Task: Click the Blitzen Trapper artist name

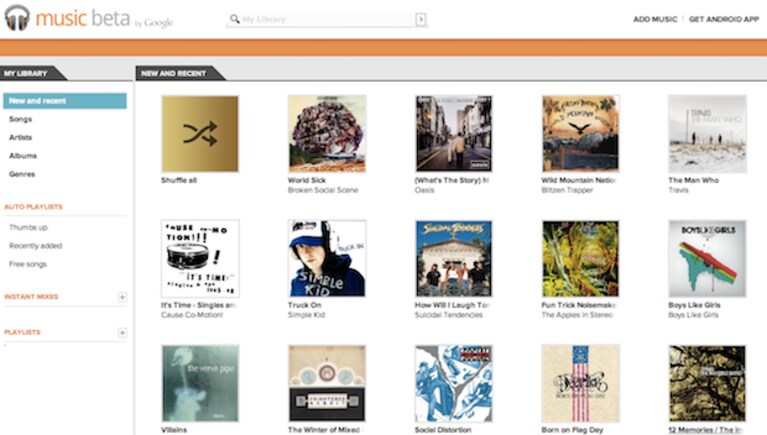Action: [567, 190]
